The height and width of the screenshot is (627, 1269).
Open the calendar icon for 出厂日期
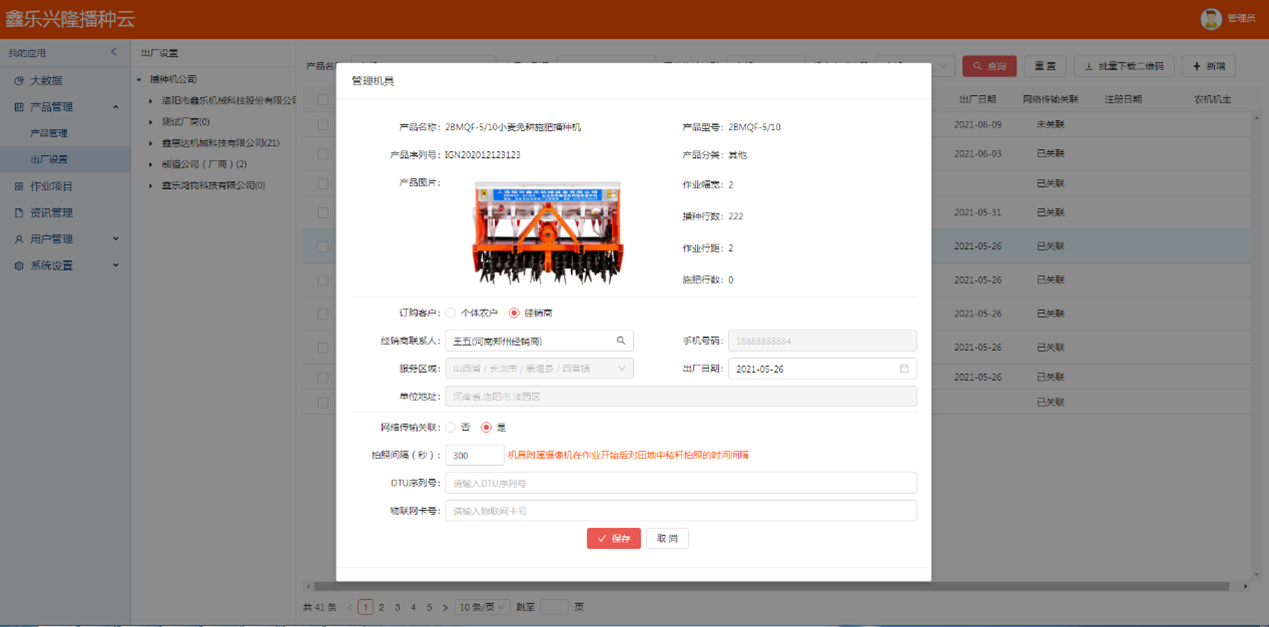[904, 369]
